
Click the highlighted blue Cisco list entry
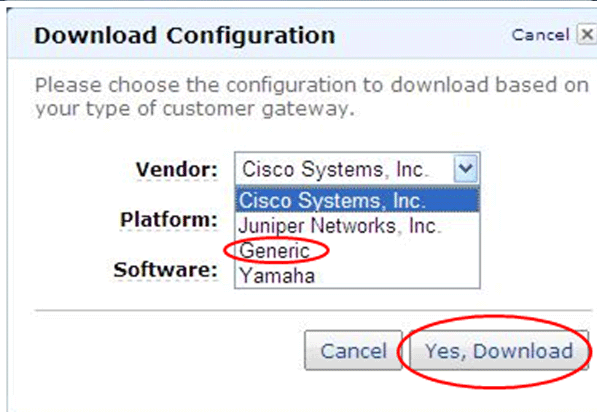tap(357, 200)
